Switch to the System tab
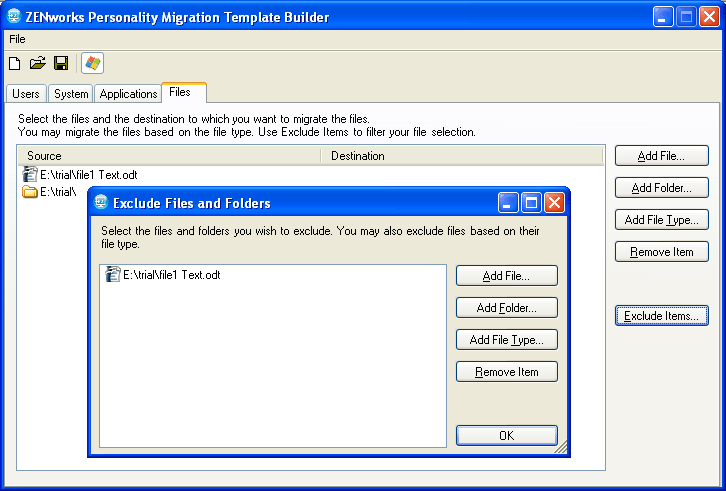This screenshot has height=491, width=726. [71, 94]
